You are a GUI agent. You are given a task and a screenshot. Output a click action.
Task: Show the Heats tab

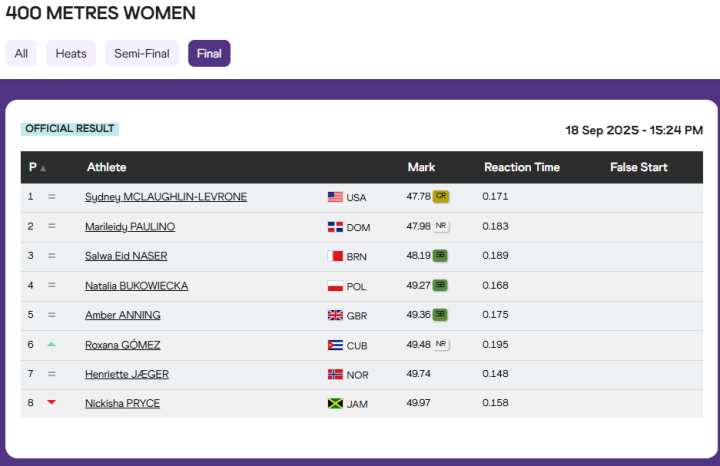tap(71, 53)
